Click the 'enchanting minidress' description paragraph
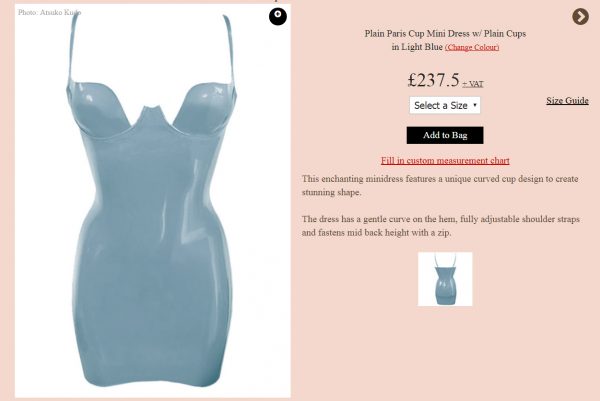 [x=440, y=186]
